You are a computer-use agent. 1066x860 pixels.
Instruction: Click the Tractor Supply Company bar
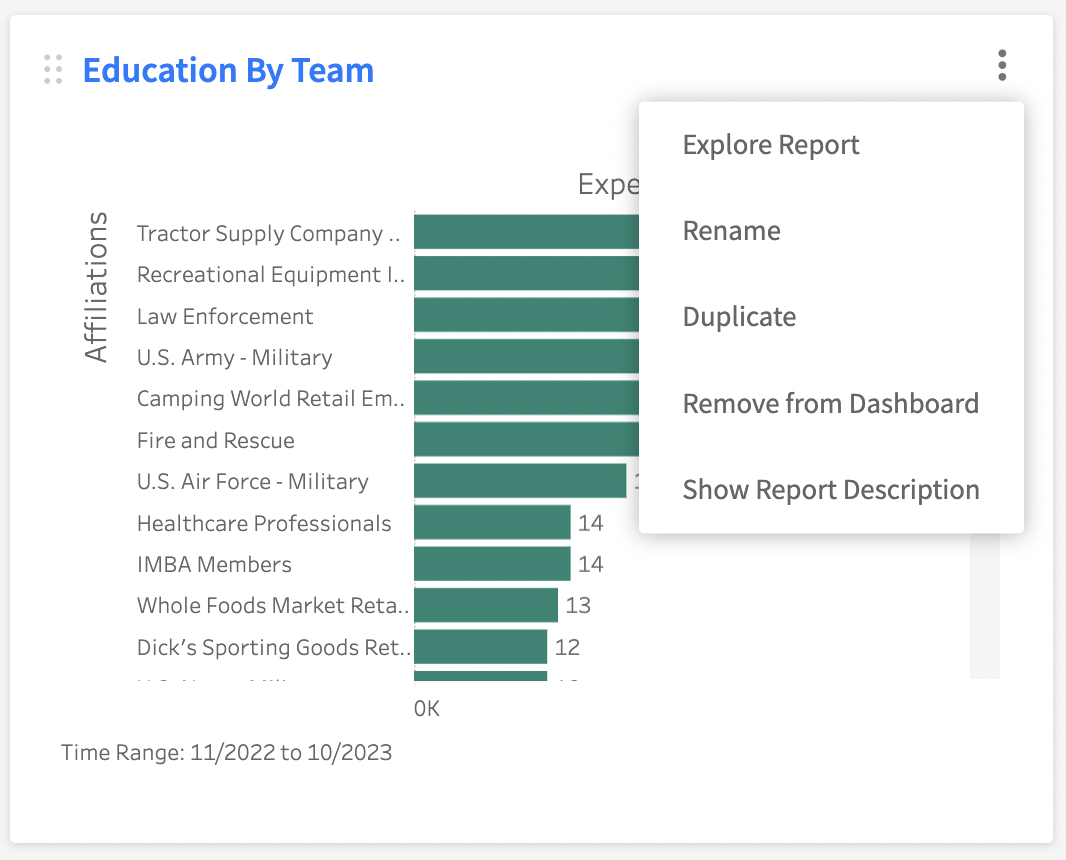pos(526,232)
